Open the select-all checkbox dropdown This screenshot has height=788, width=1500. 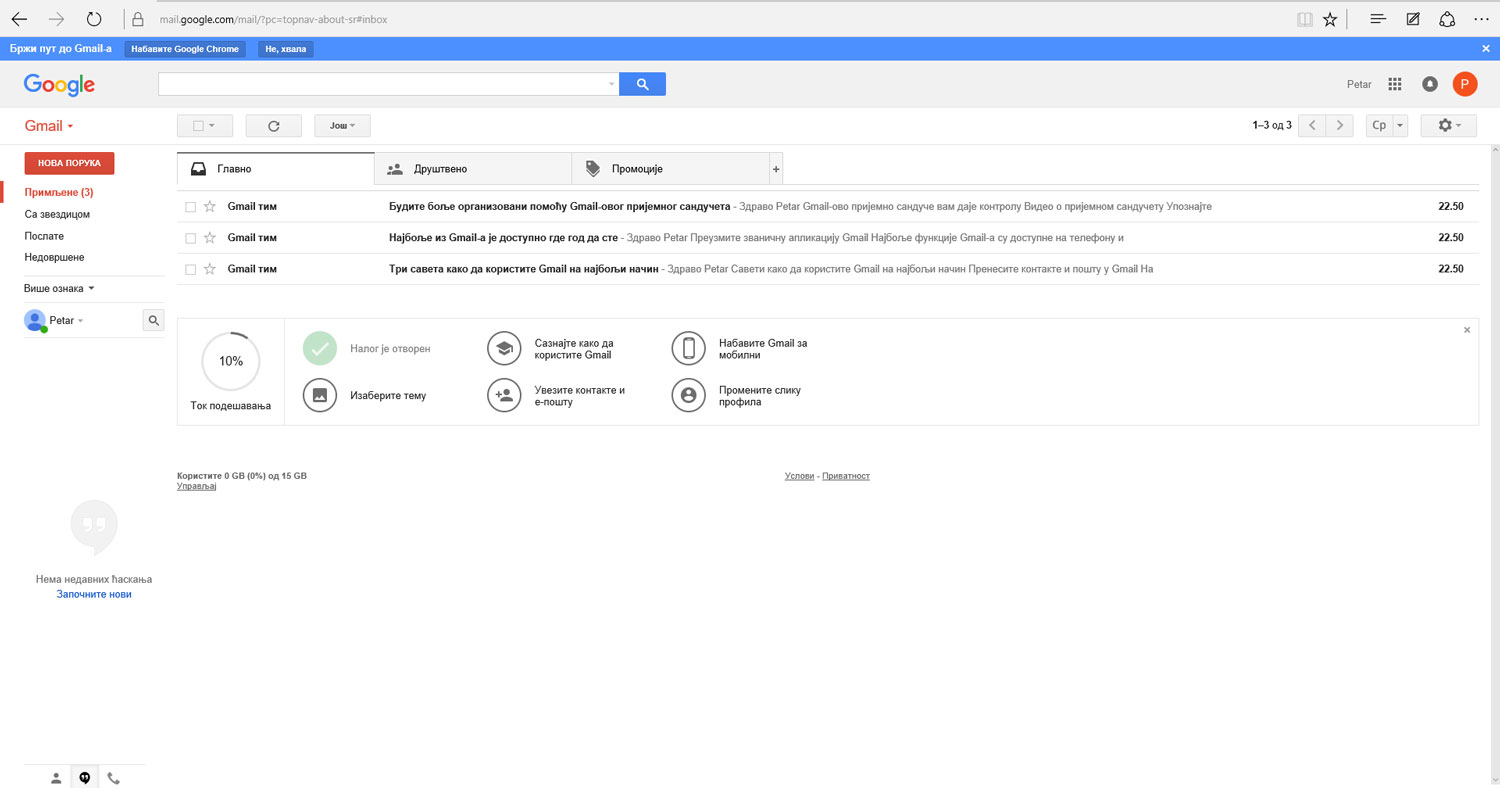pos(205,126)
